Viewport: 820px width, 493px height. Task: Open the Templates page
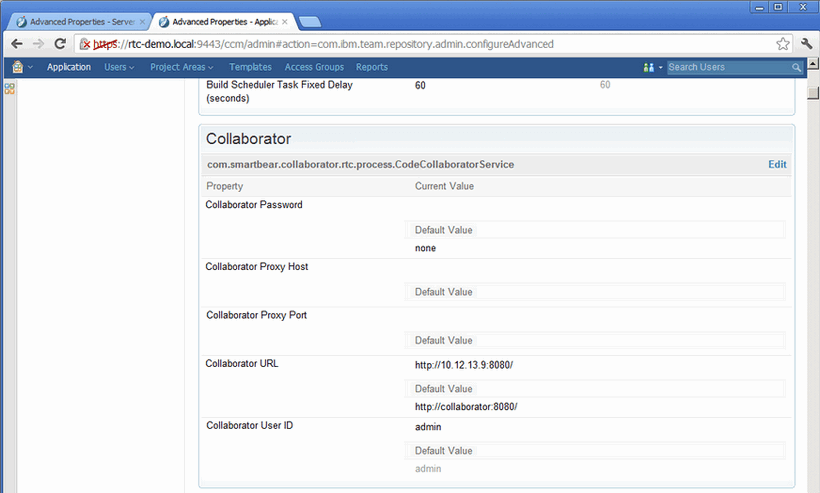(250, 67)
